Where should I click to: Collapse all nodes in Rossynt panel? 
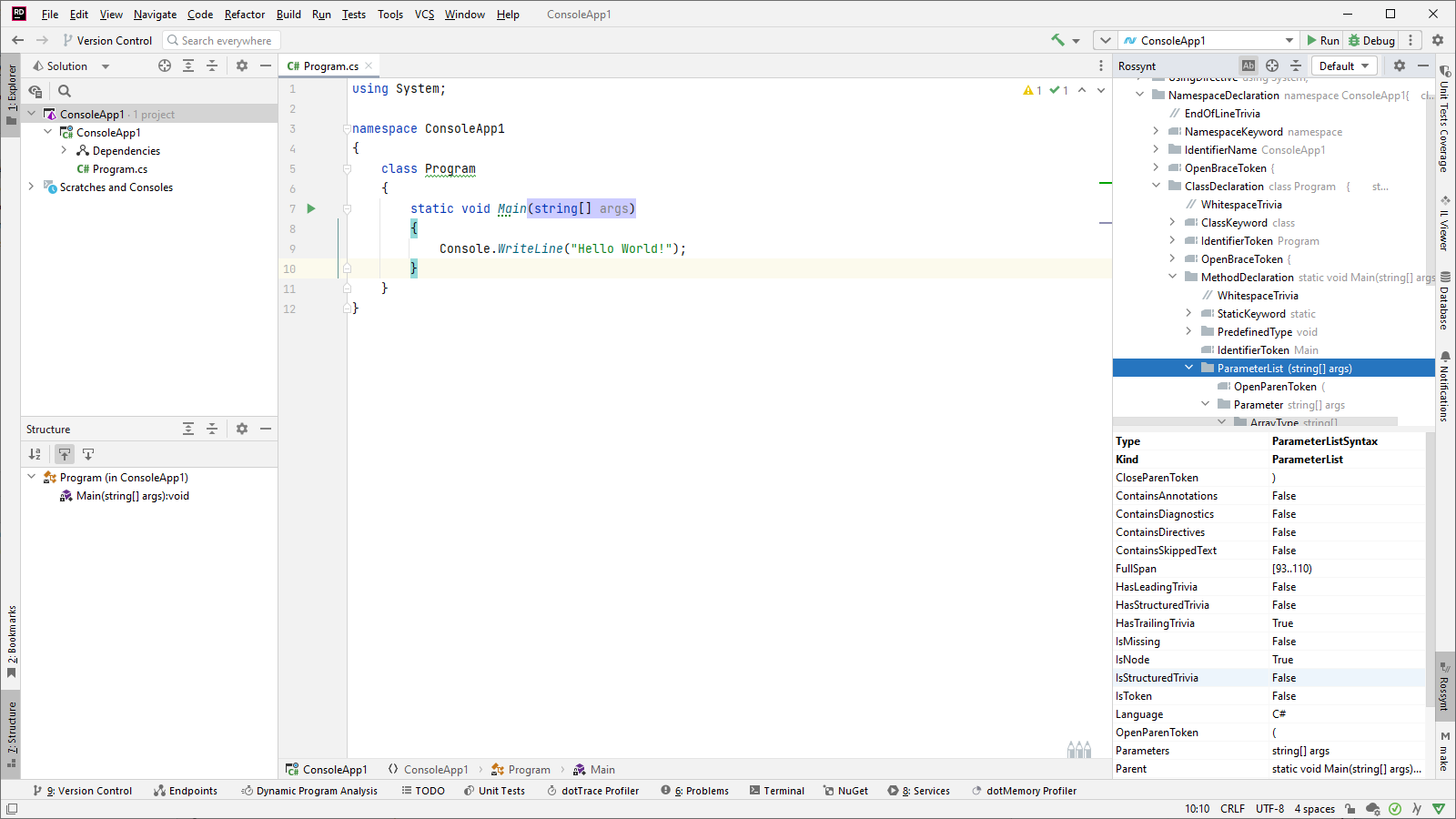[1296, 66]
